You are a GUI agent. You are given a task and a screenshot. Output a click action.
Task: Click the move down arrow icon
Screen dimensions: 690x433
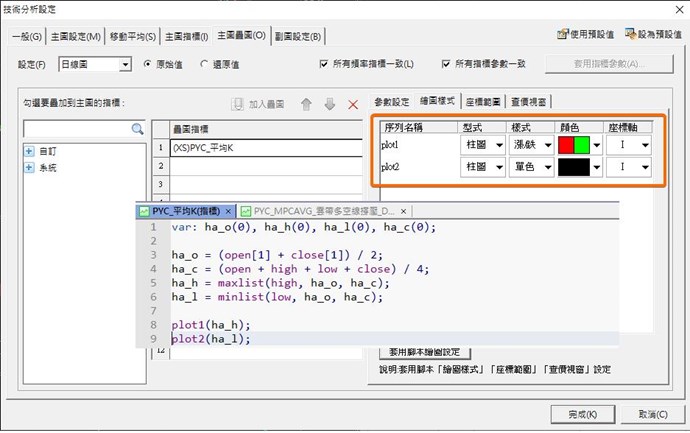[x=329, y=104]
